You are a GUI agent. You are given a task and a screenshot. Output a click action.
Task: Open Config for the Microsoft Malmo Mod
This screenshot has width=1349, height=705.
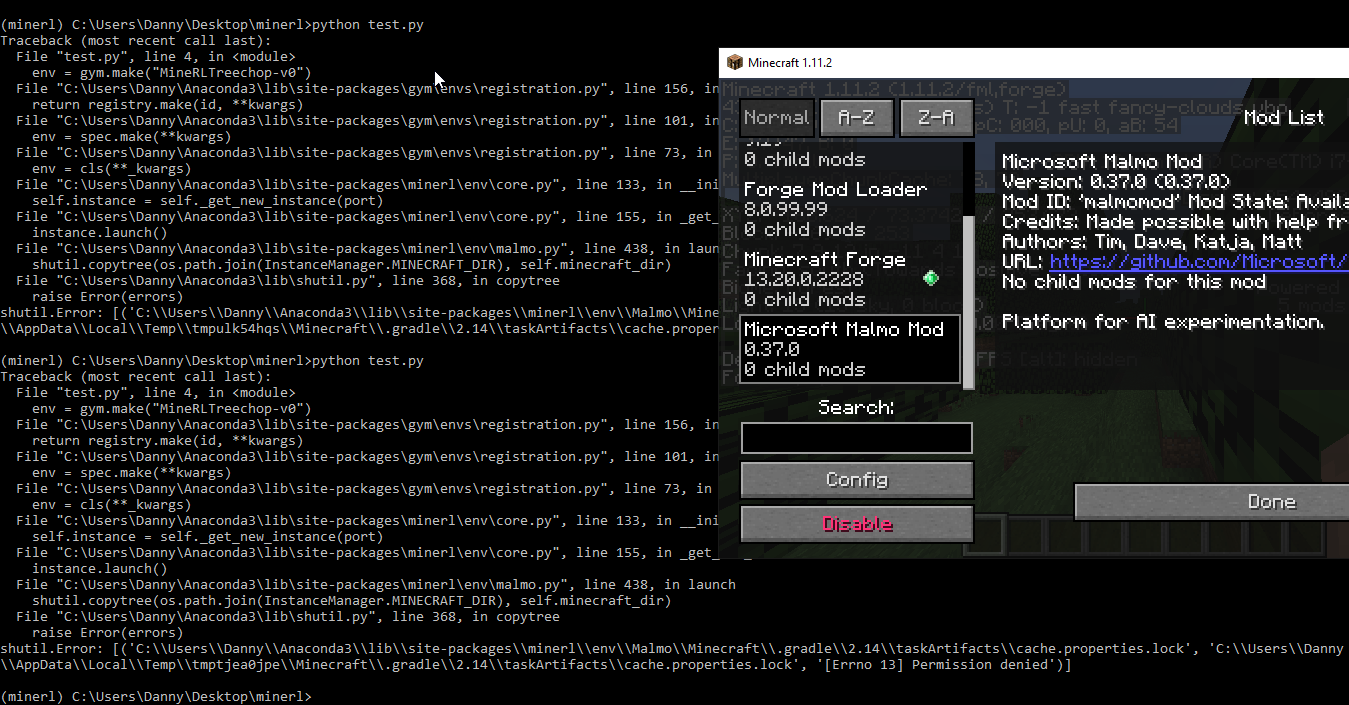[856, 480]
